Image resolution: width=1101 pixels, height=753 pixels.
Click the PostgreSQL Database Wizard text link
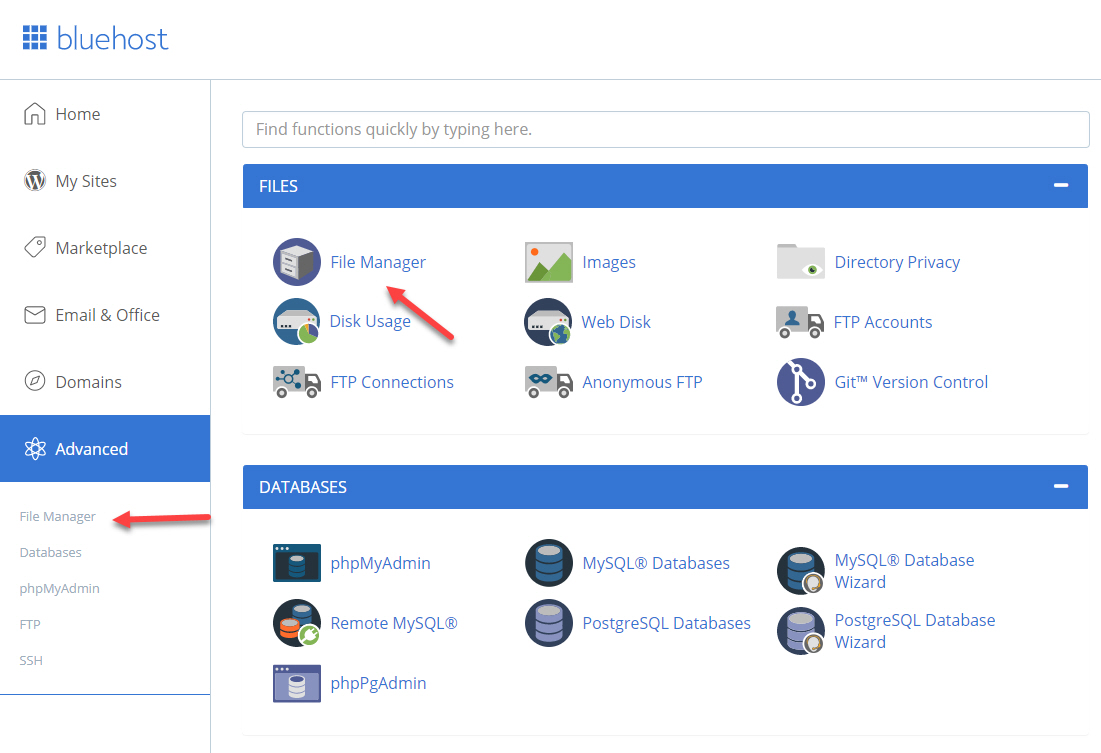[x=914, y=631]
